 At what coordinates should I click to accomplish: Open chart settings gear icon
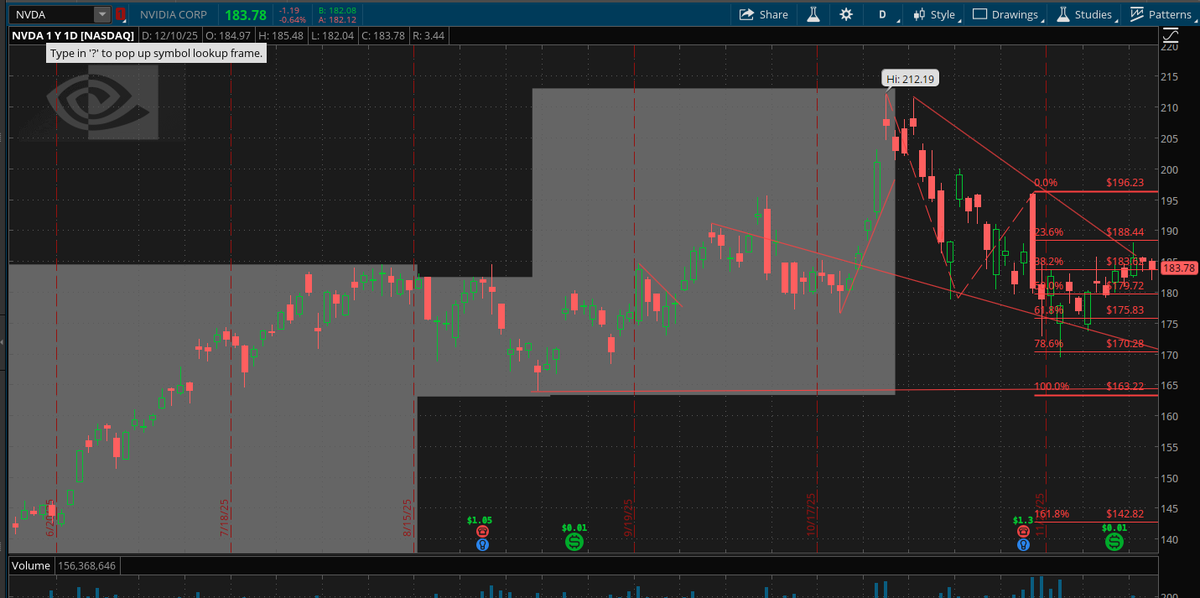coord(846,14)
